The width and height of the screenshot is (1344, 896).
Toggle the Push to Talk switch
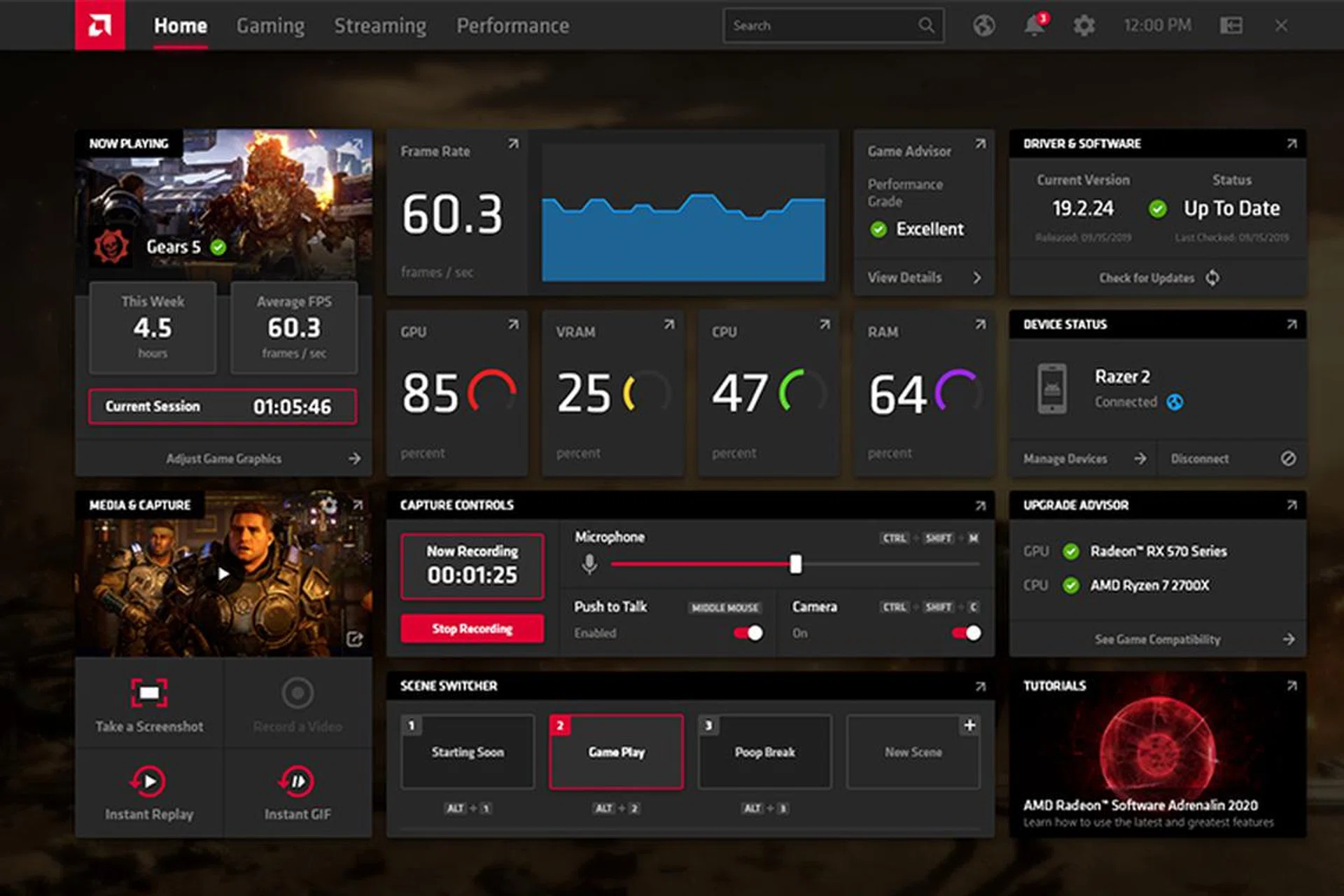tap(748, 633)
